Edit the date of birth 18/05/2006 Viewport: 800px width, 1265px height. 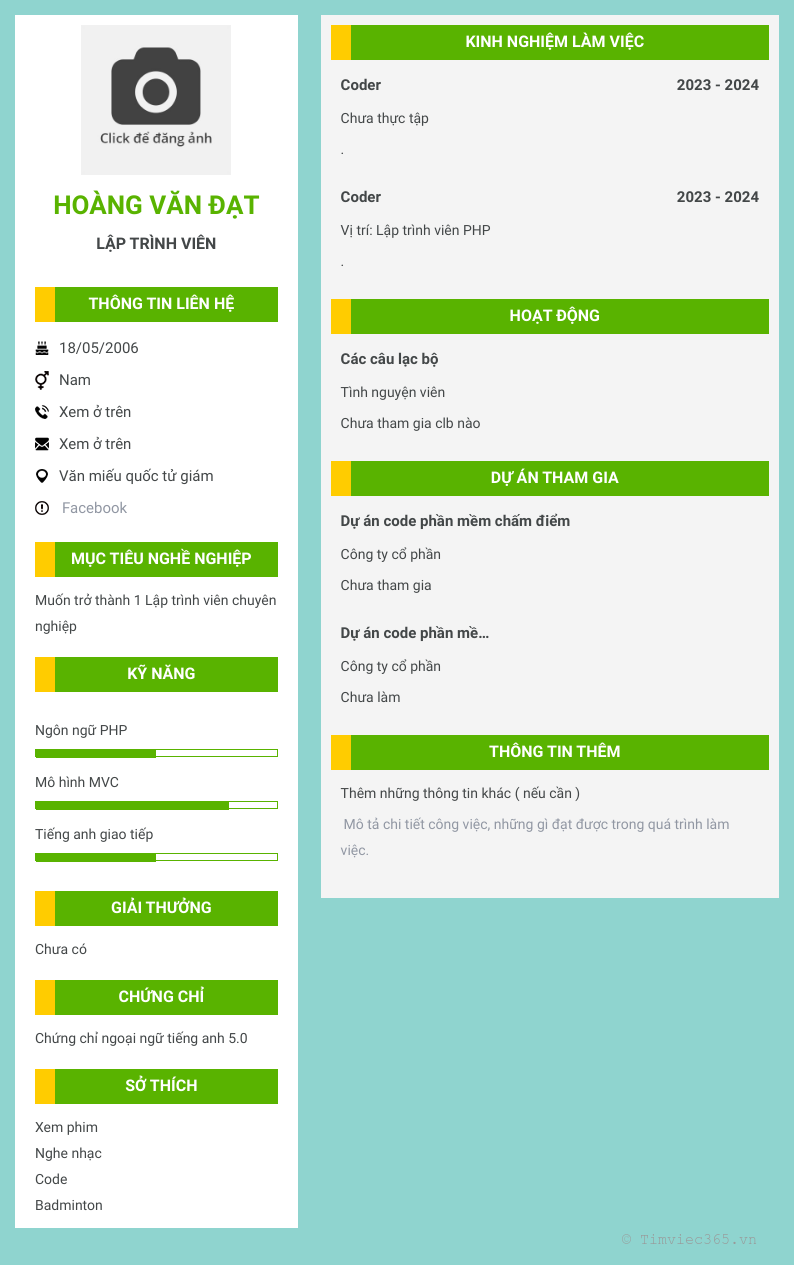[x=99, y=348]
